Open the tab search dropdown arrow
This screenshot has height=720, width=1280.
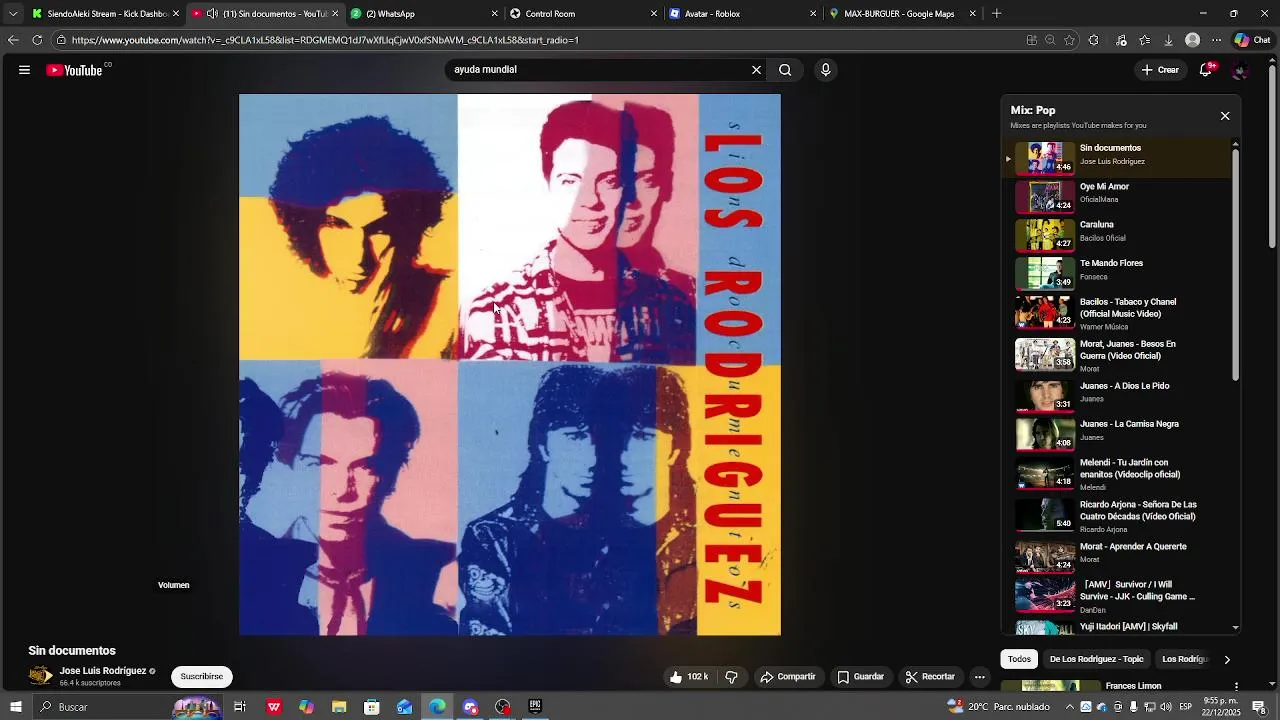point(13,14)
